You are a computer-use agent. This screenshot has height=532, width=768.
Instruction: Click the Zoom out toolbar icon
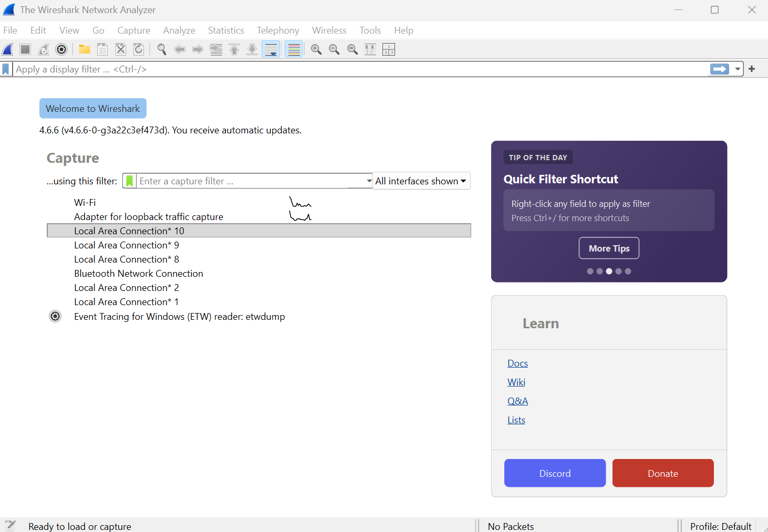click(334, 49)
